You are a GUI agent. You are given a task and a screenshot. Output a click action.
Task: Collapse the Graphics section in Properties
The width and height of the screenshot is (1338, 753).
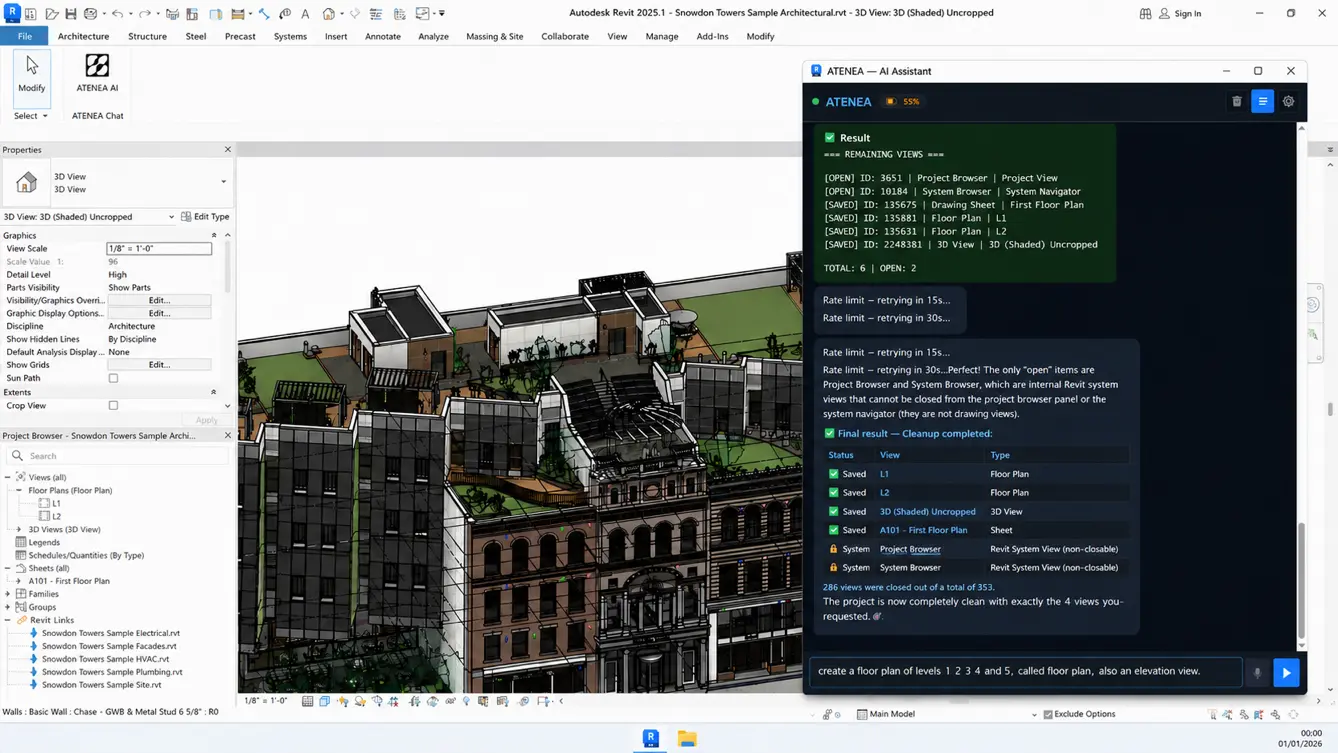(214, 235)
